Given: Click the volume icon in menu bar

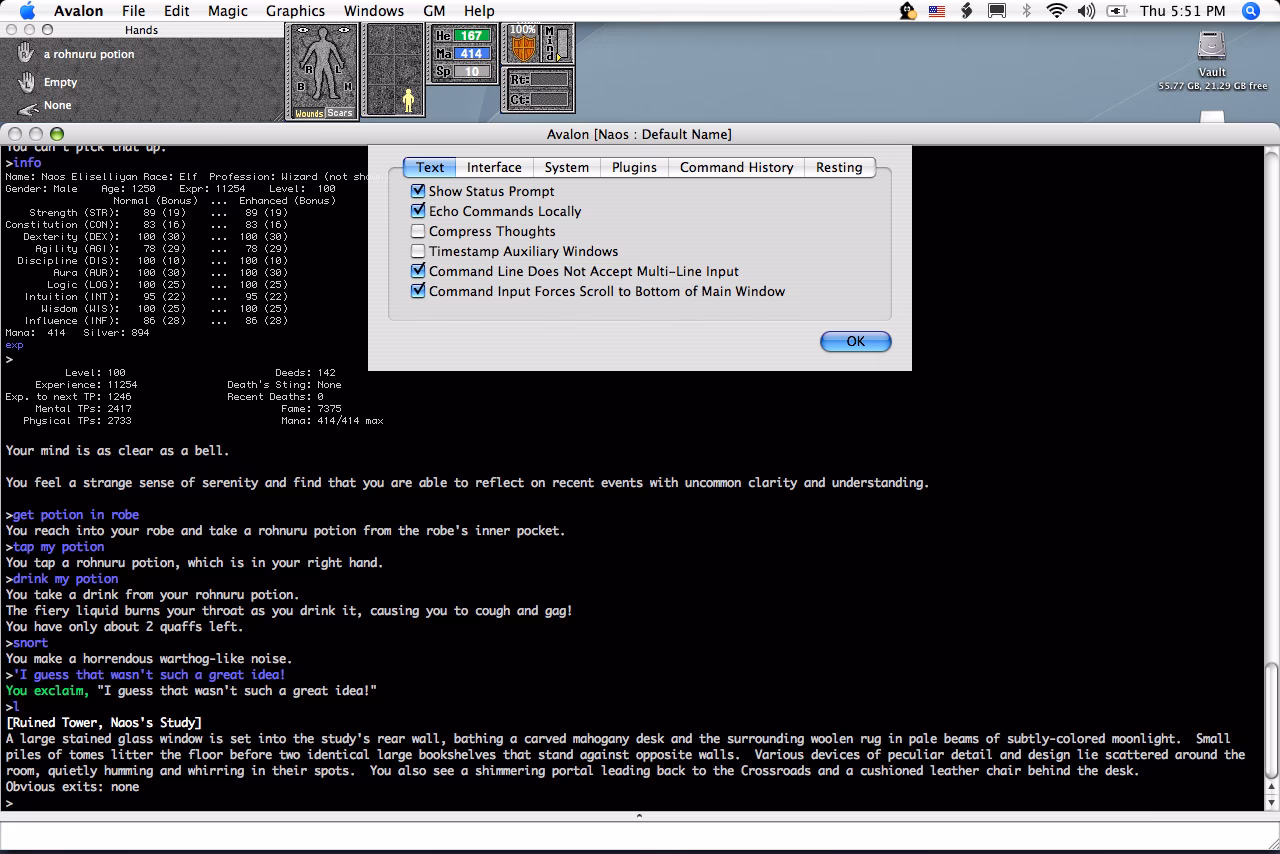Looking at the screenshot, I should pos(1086,11).
